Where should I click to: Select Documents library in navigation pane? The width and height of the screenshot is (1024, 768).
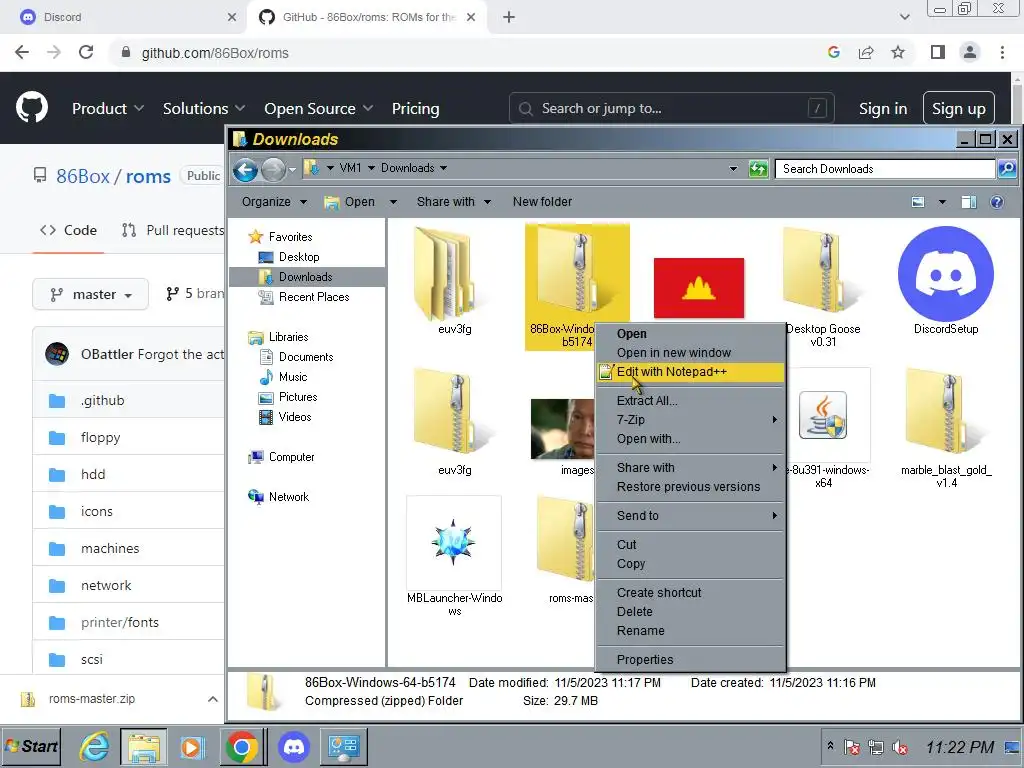(x=306, y=357)
